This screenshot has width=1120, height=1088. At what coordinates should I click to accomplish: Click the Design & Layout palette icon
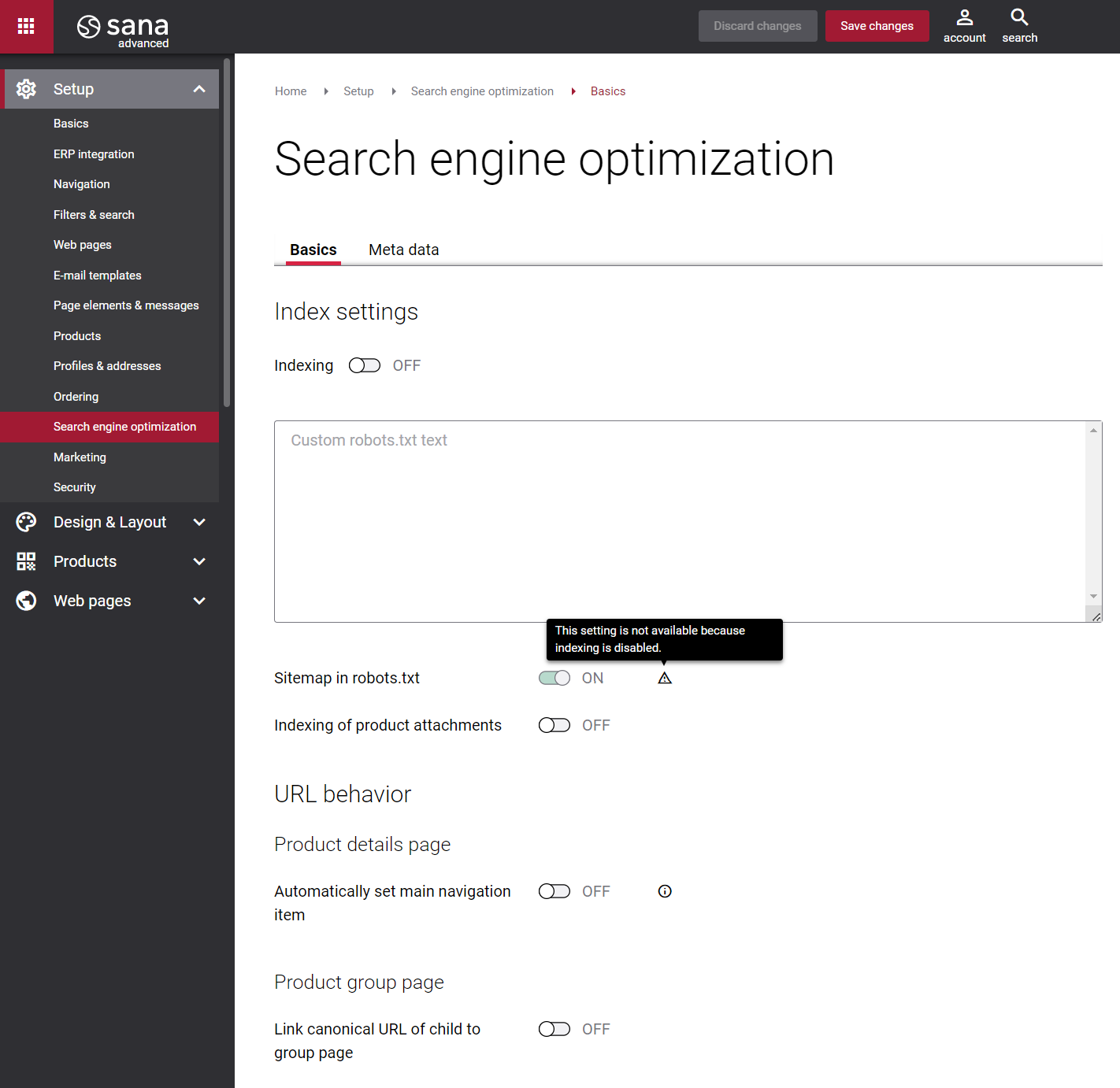click(26, 522)
